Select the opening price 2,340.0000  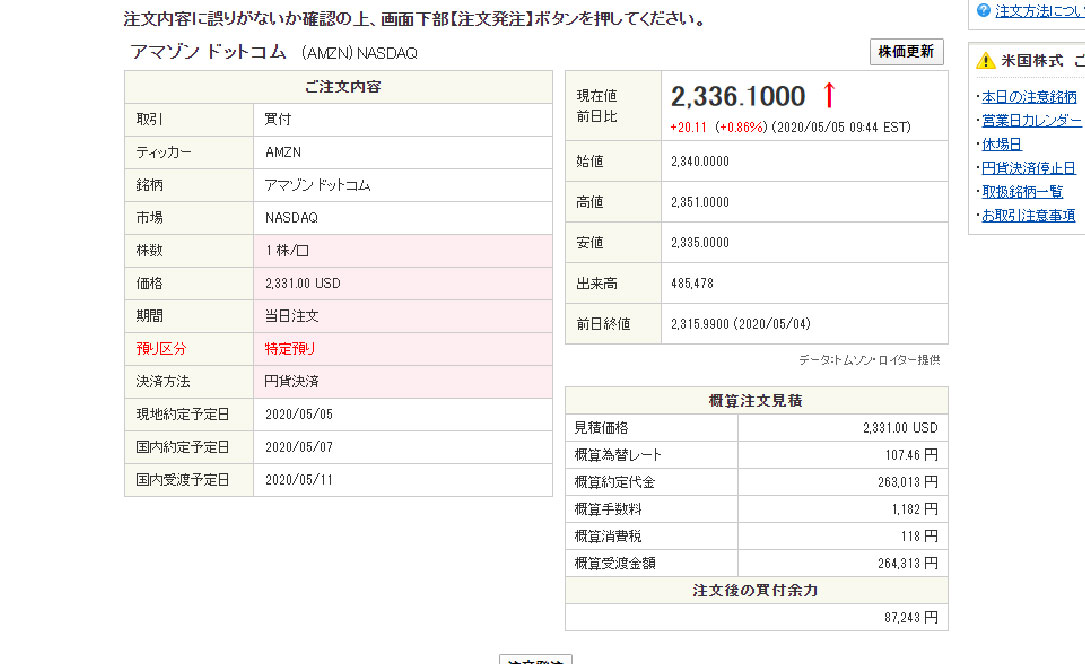pyautogui.click(x=700, y=161)
